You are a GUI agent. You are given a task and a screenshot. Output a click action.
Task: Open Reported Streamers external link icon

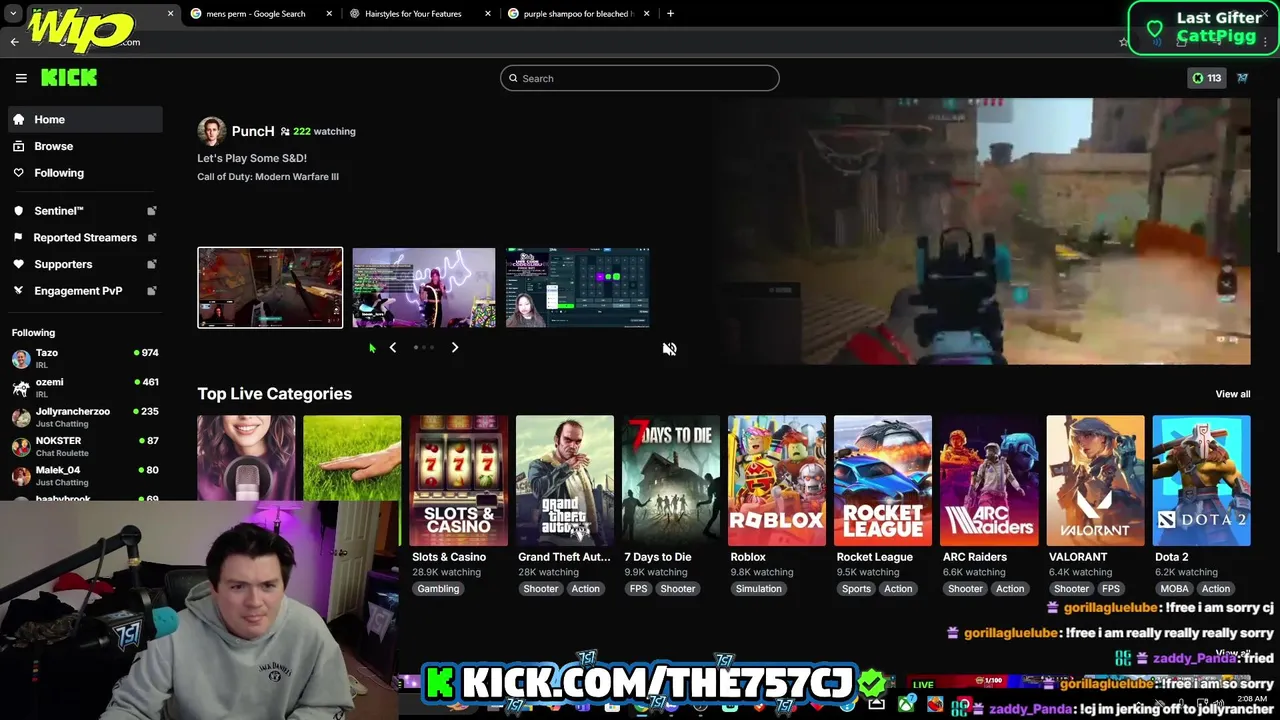(152, 237)
